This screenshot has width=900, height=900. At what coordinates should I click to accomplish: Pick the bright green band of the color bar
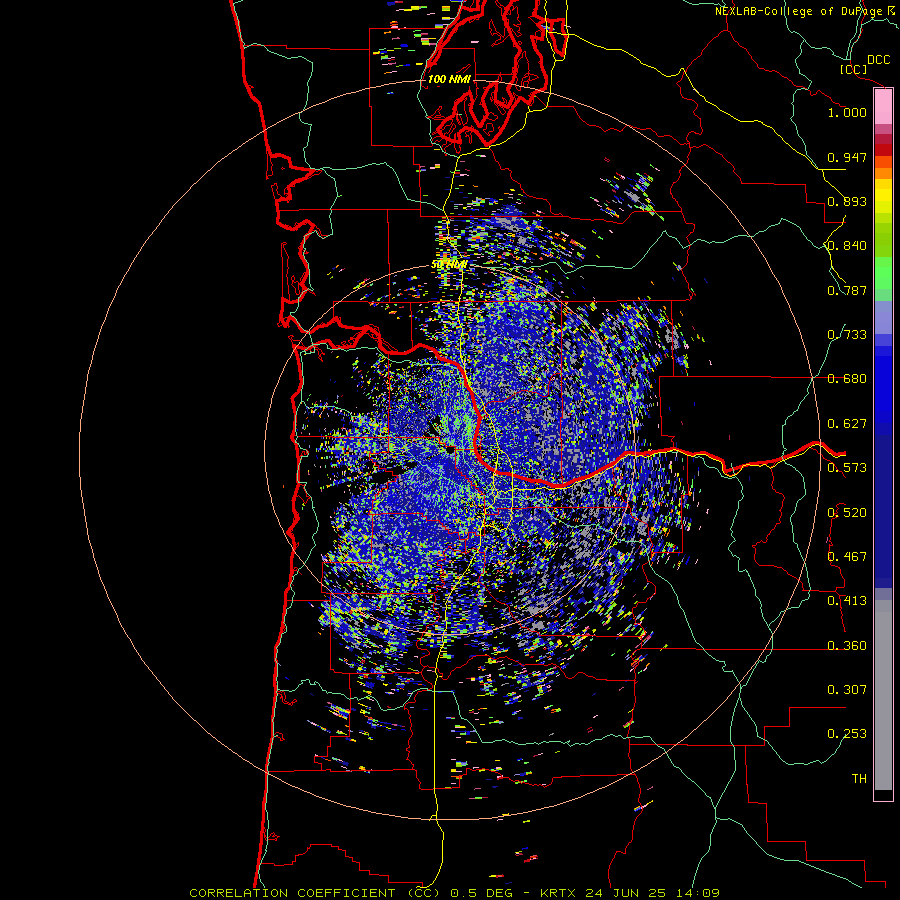(x=883, y=273)
